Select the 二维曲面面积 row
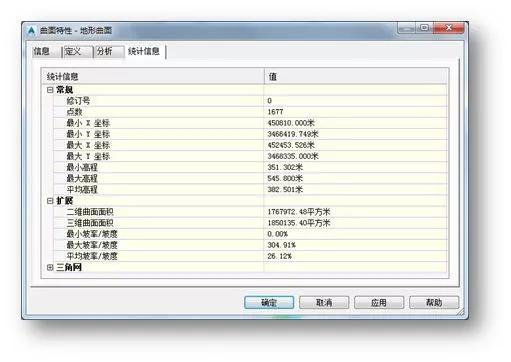This screenshot has width=511, height=362. [250, 212]
